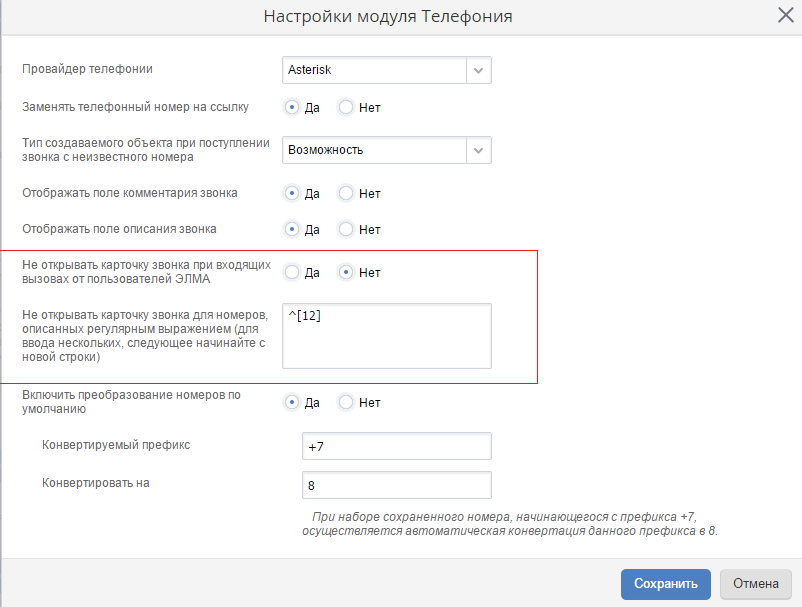The width and height of the screenshot is (802, 607).
Task: Click the Конвертировать на field containing 8
Action: (x=396, y=485)
